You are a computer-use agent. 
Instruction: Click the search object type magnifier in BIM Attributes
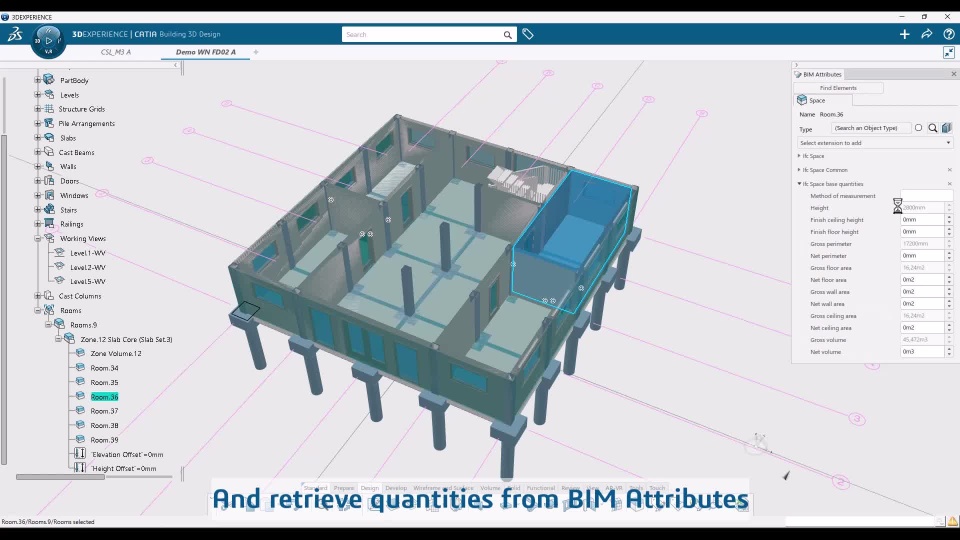[x=932, y=128]
